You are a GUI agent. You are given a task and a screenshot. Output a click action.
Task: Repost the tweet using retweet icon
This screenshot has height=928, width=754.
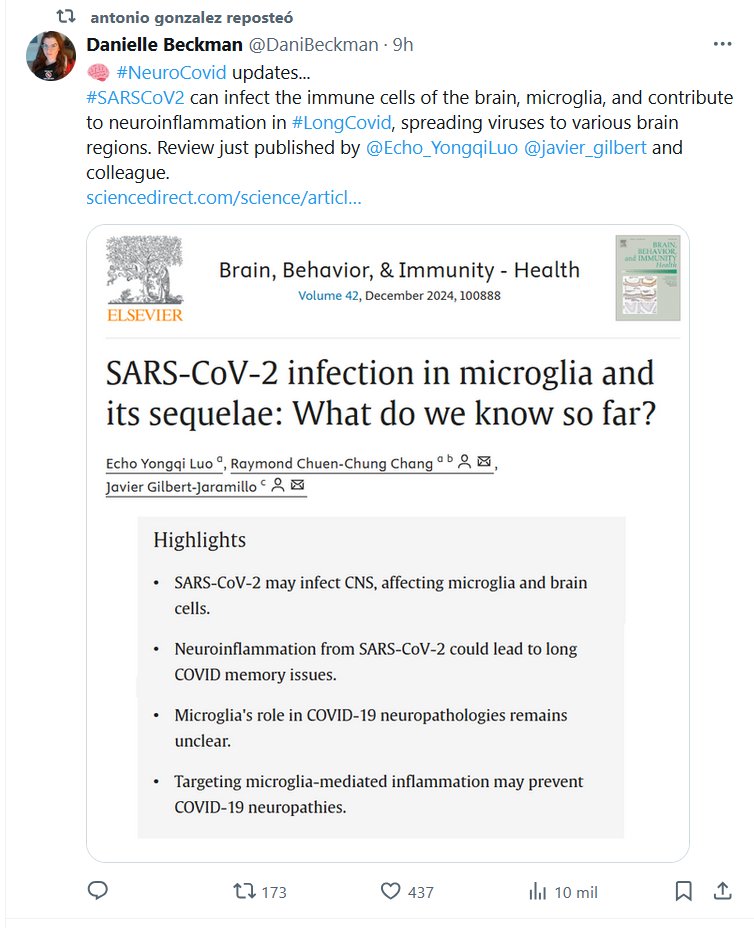243,890
